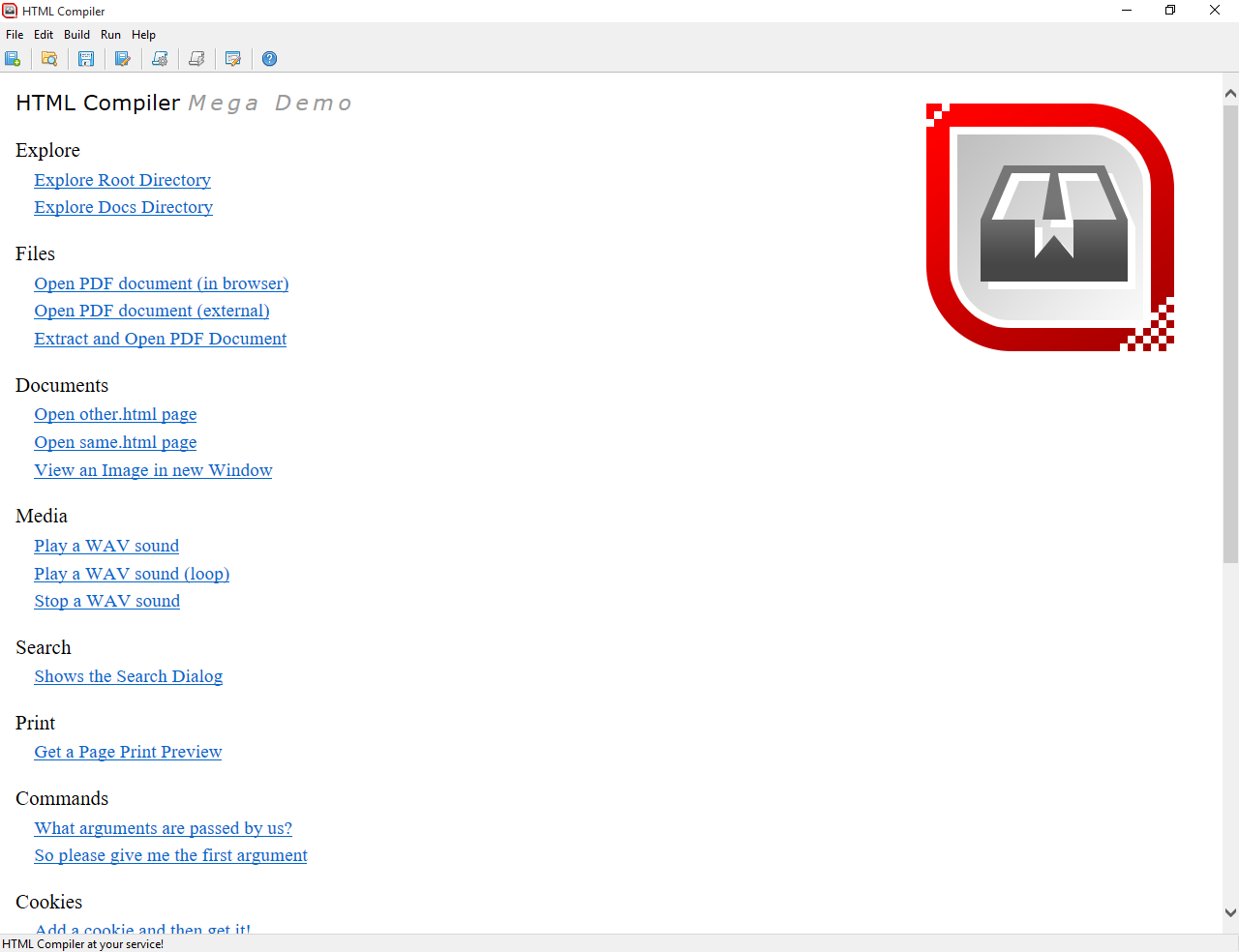1239x952 pixels.
Task: Click the Explore section heading
Action: click(x=47, y=150)
